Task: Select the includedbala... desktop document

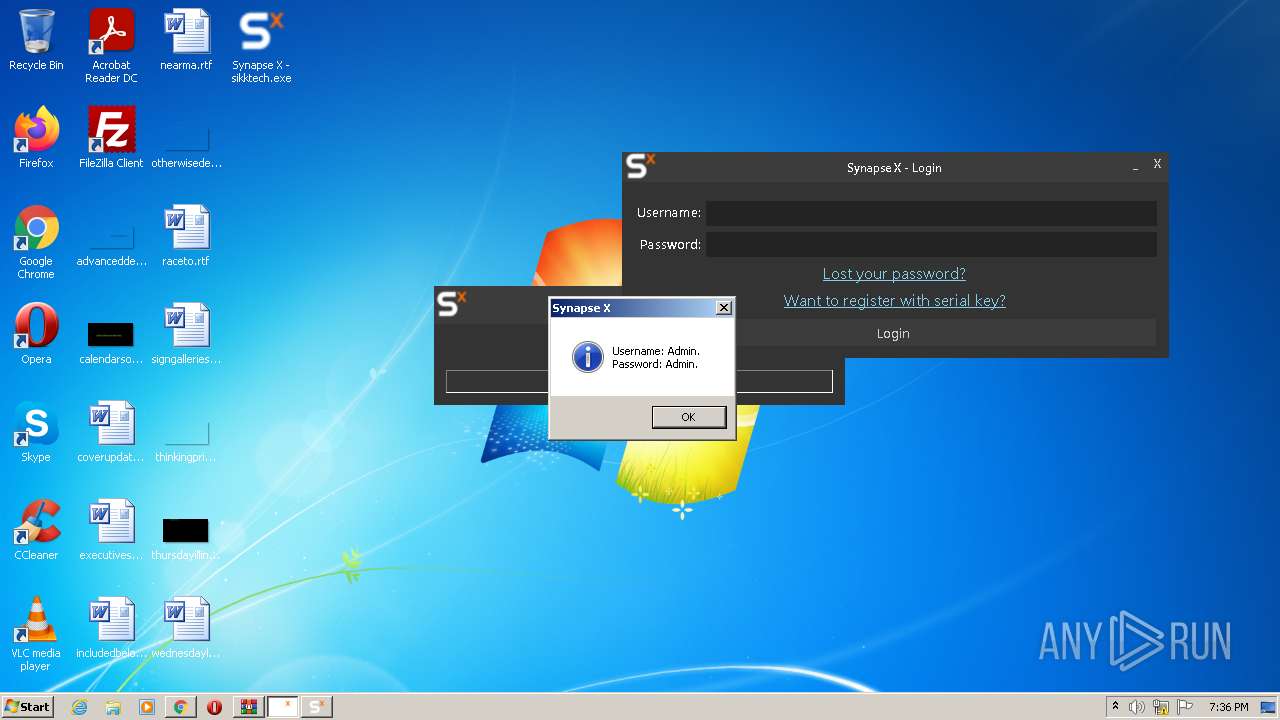Action: pos(111,629)
